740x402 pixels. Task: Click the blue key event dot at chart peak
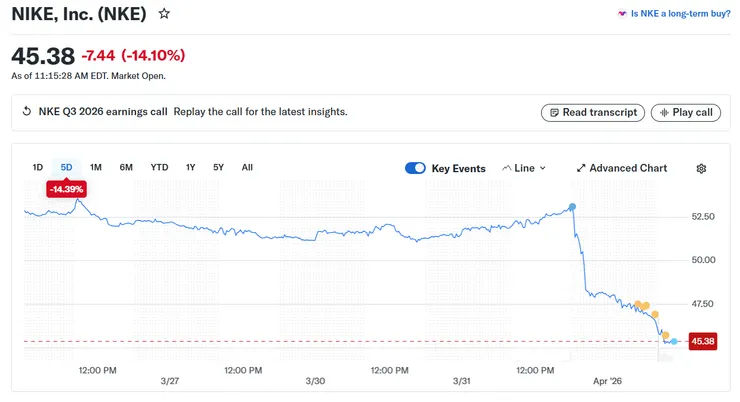pos(572,207)
